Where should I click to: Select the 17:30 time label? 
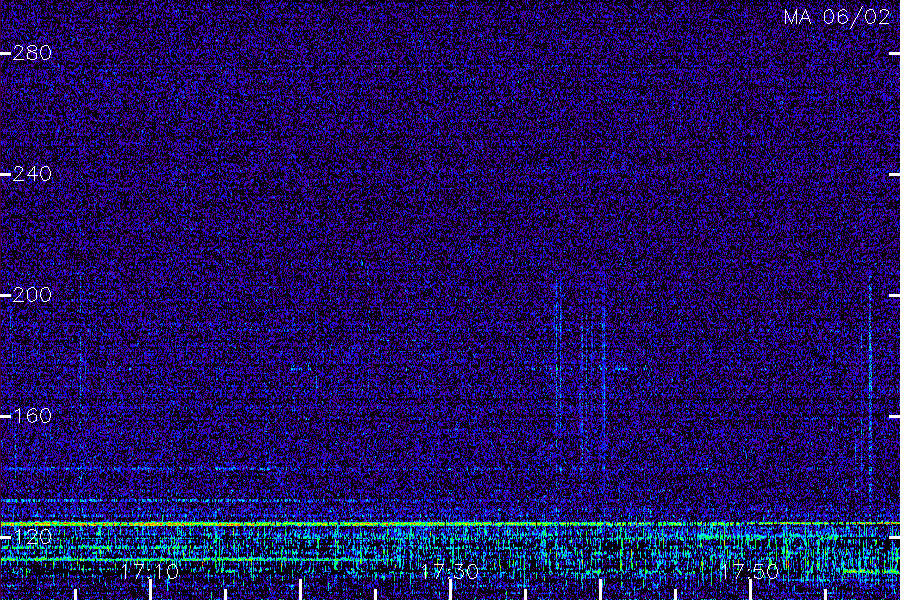(450, 571)
